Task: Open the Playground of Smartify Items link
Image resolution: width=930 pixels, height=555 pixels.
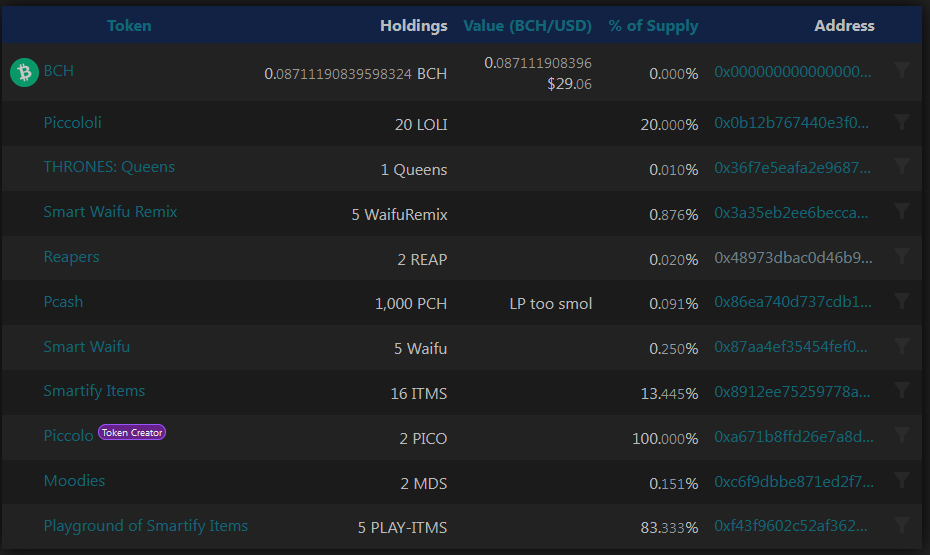Action: [146, 525]
